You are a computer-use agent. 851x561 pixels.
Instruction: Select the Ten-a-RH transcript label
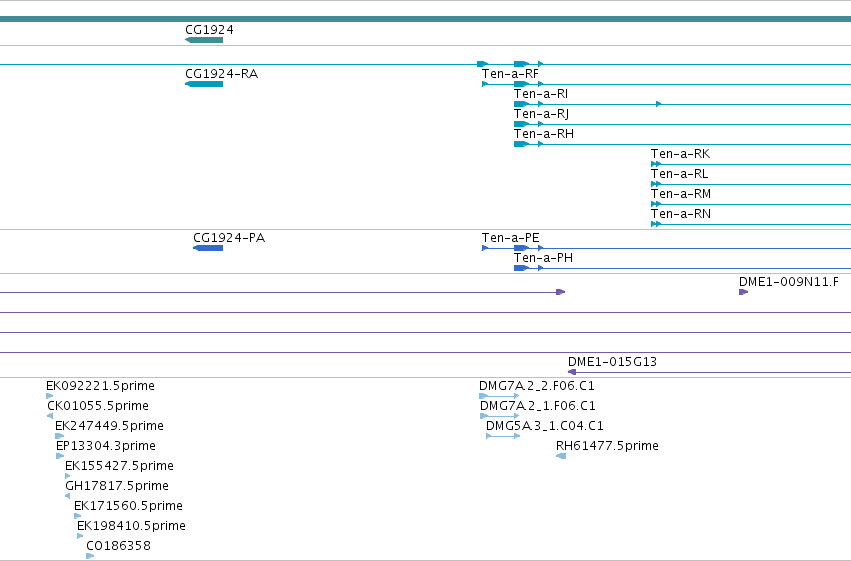(x=544, y=134)
